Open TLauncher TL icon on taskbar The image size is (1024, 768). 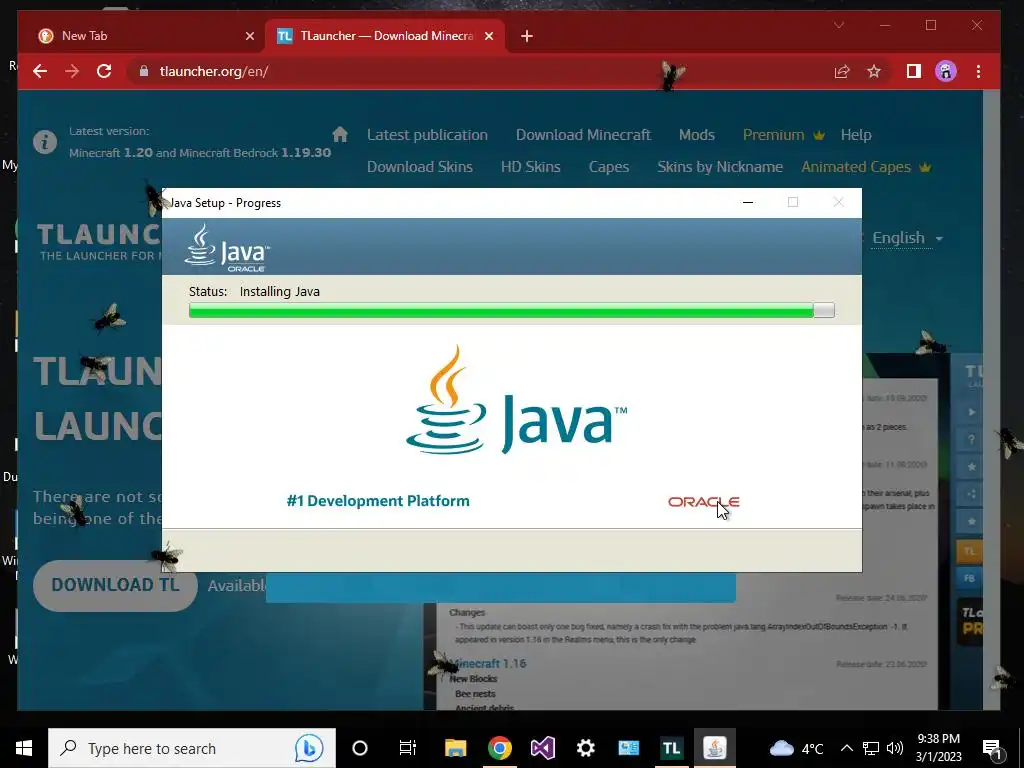(671, 748)
